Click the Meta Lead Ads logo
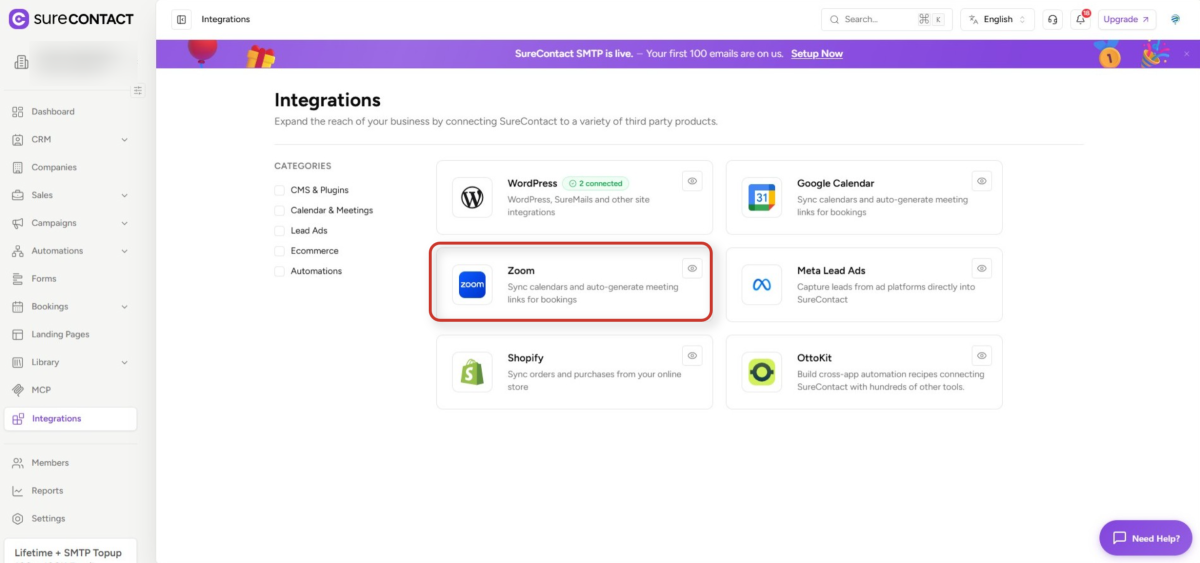Image resolution: width=1200 pixels, height=563 pixels. pyautogui.click(x=762, y=285)
